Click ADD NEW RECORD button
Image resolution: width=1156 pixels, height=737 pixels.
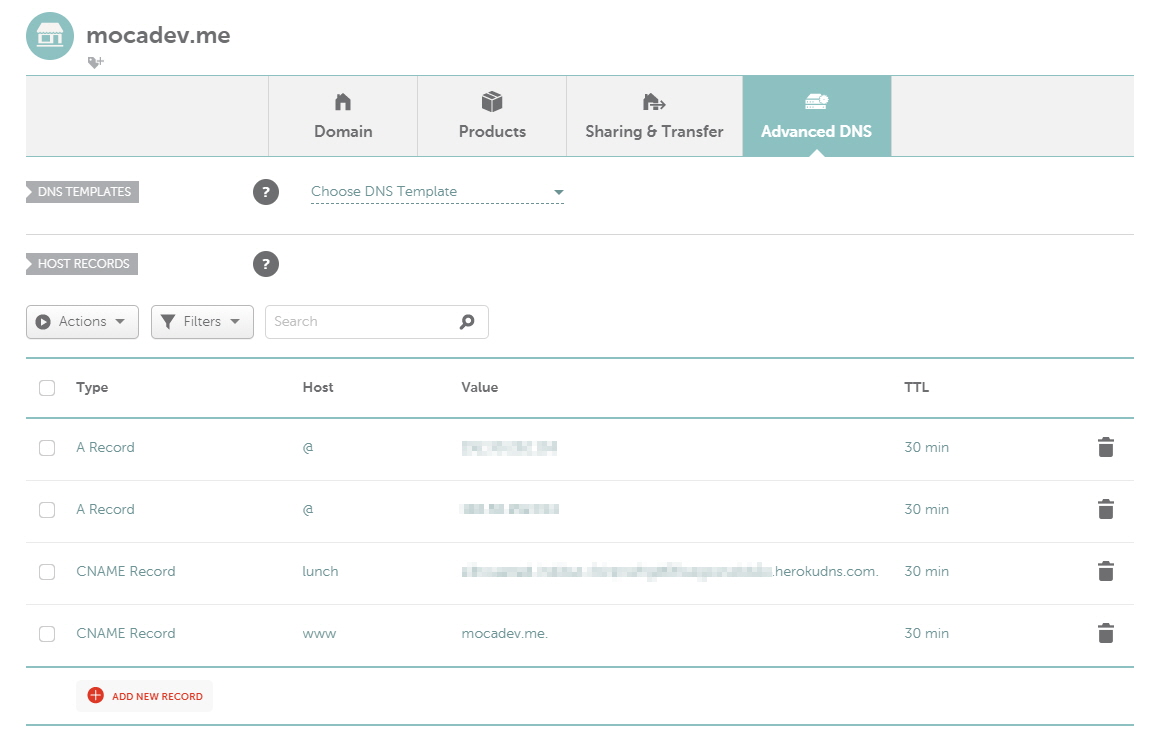(144, 696)
